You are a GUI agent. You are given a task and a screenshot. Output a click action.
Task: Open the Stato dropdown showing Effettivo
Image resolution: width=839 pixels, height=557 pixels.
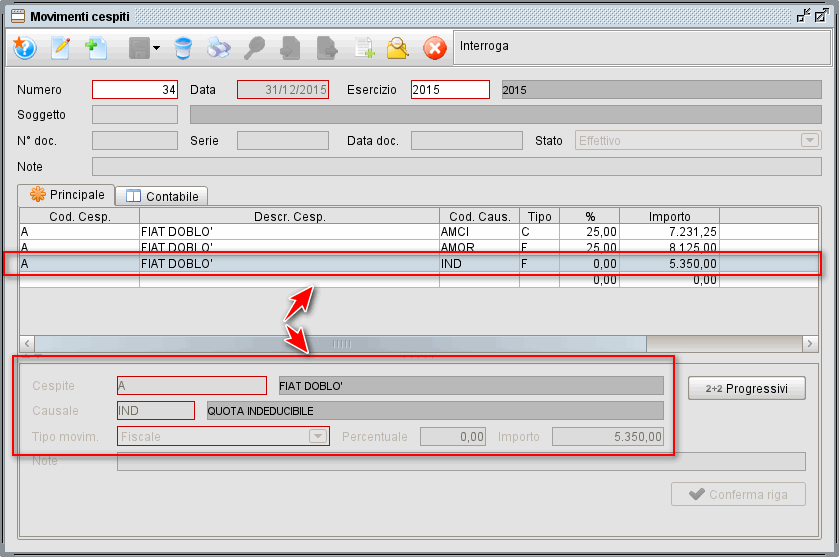698,141
